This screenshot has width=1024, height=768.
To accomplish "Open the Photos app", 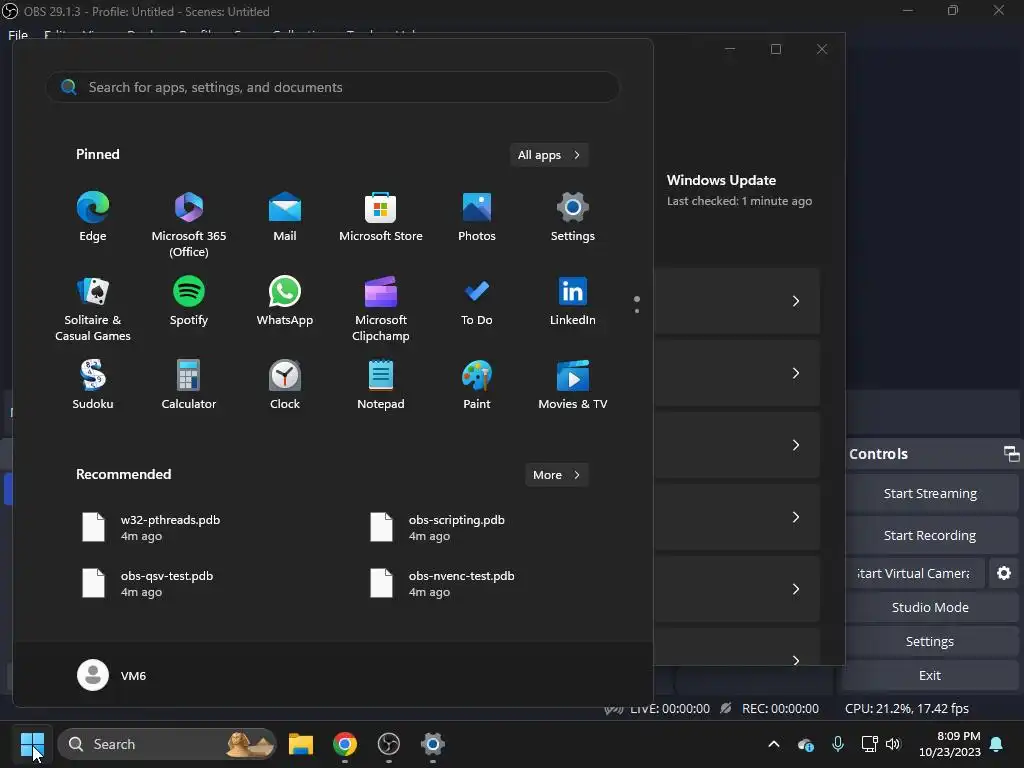I will 477,217.
